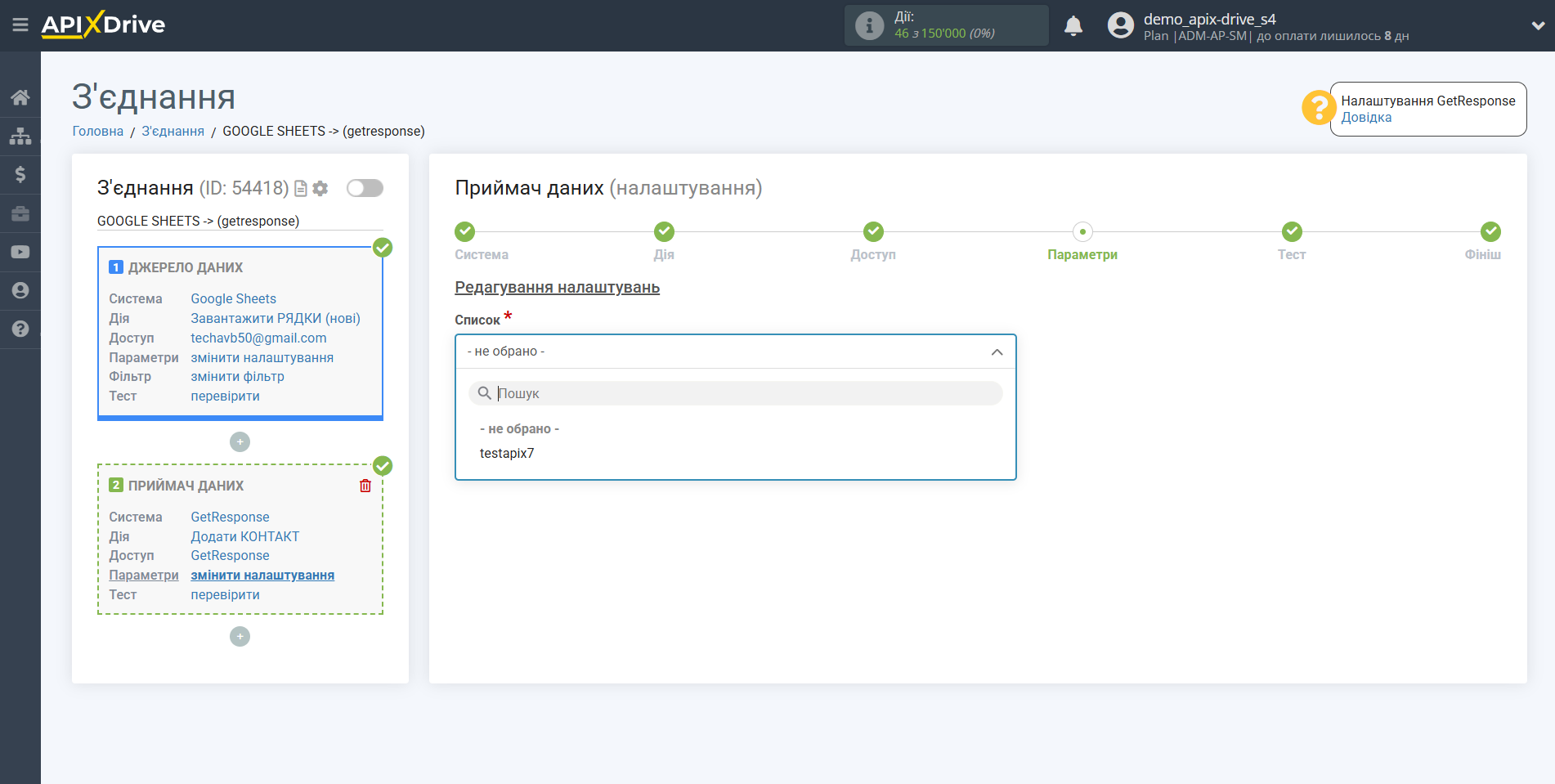
Task: Go to the Дія step
Action: click(664, 231)
